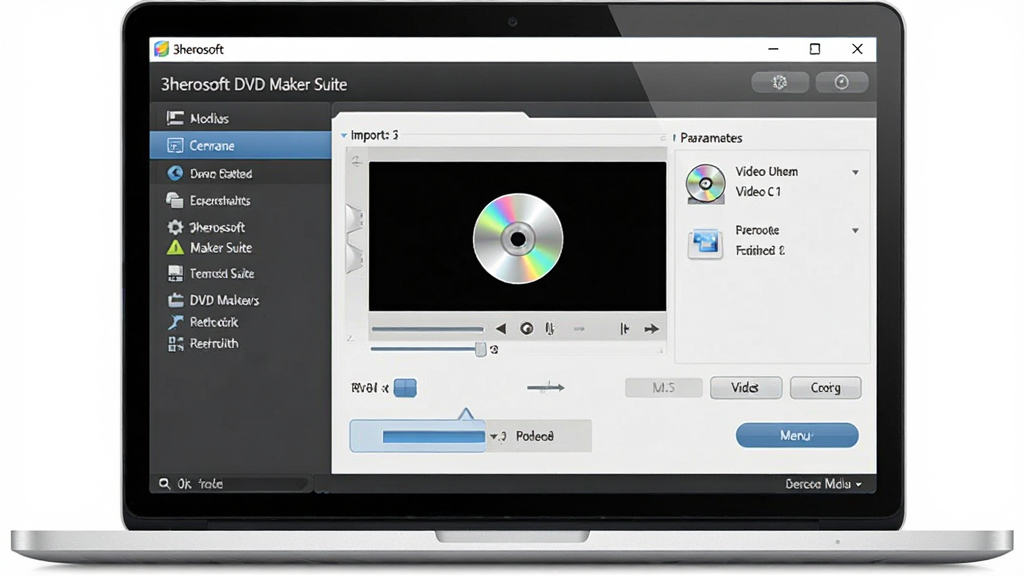Click the Reetrdith sidebar label

(214, 344)
